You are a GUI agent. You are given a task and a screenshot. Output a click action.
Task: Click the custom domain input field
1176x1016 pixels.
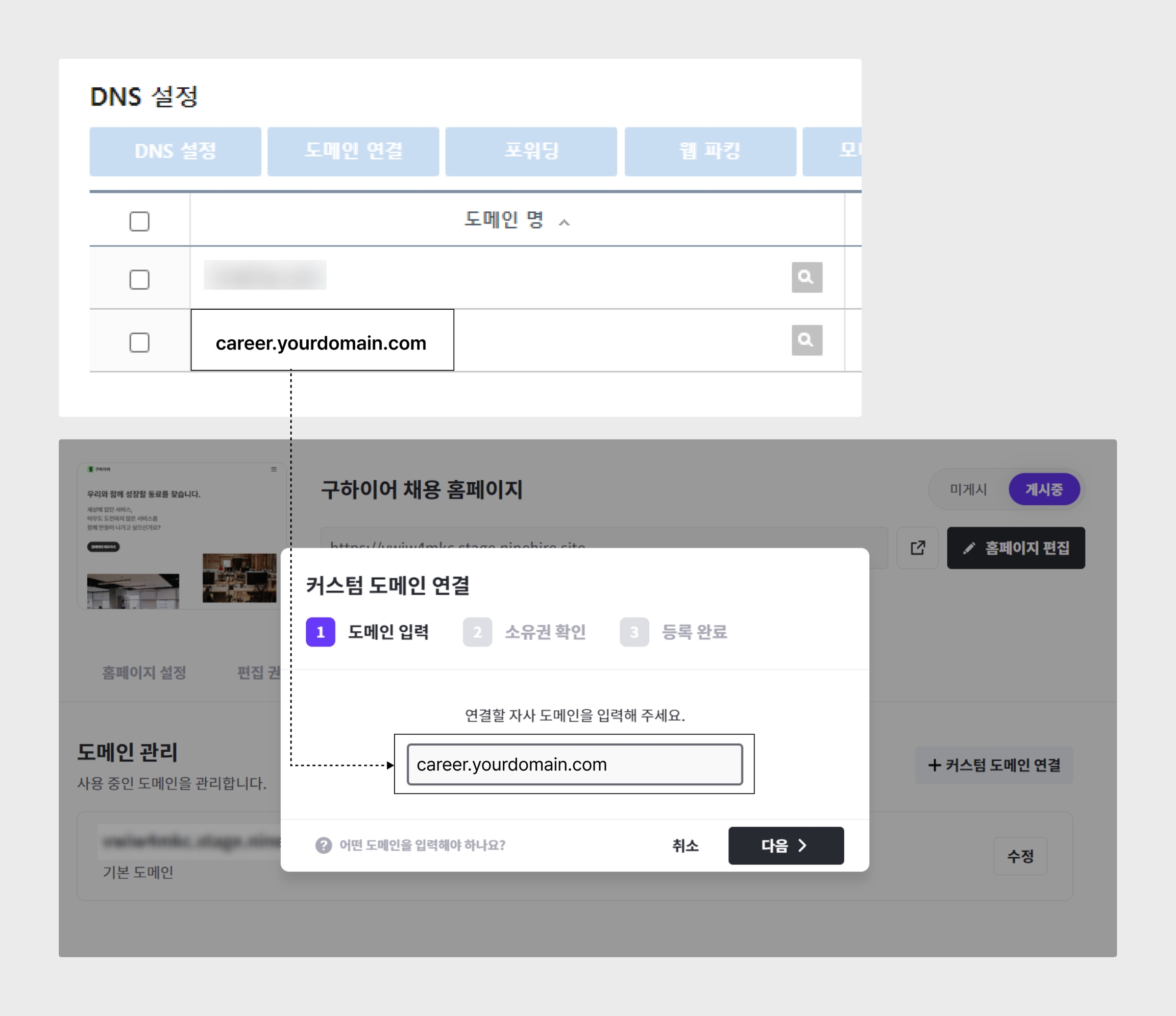pyautogui.click(x=574, y=764)
